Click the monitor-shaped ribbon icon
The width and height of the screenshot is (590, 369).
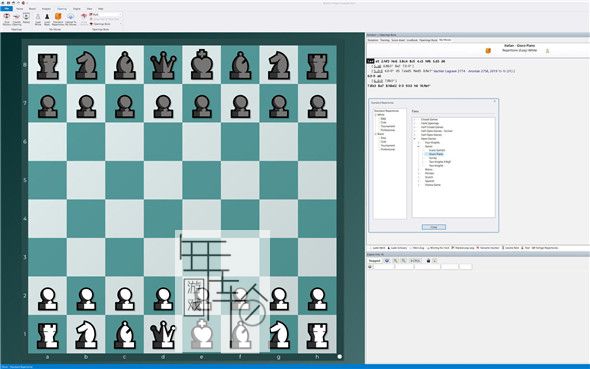26,16
